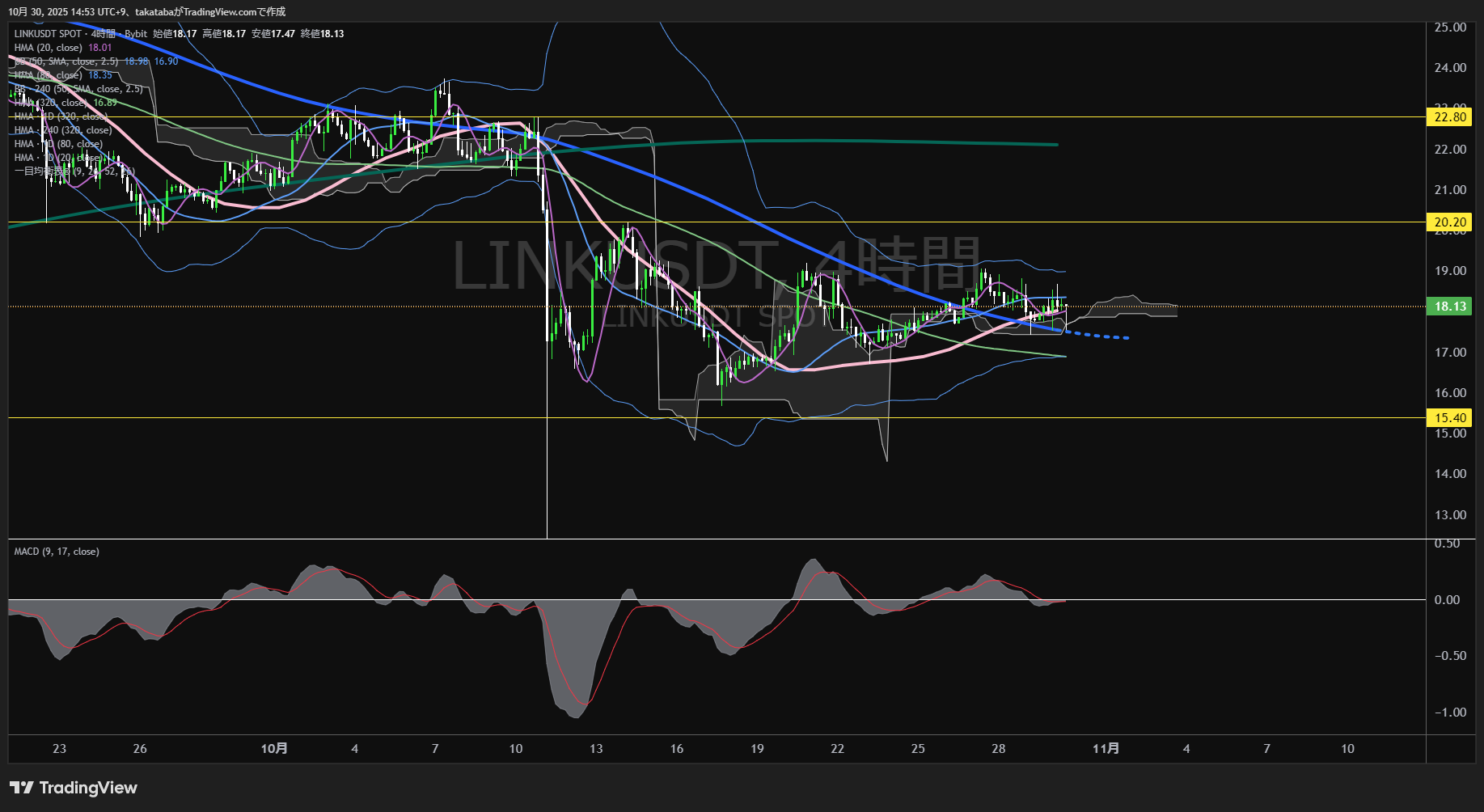Image resolution: width=1484 pixels, height=812 pixels.
Task: Click date 28 on the time axis
Action: pos(998,749)
